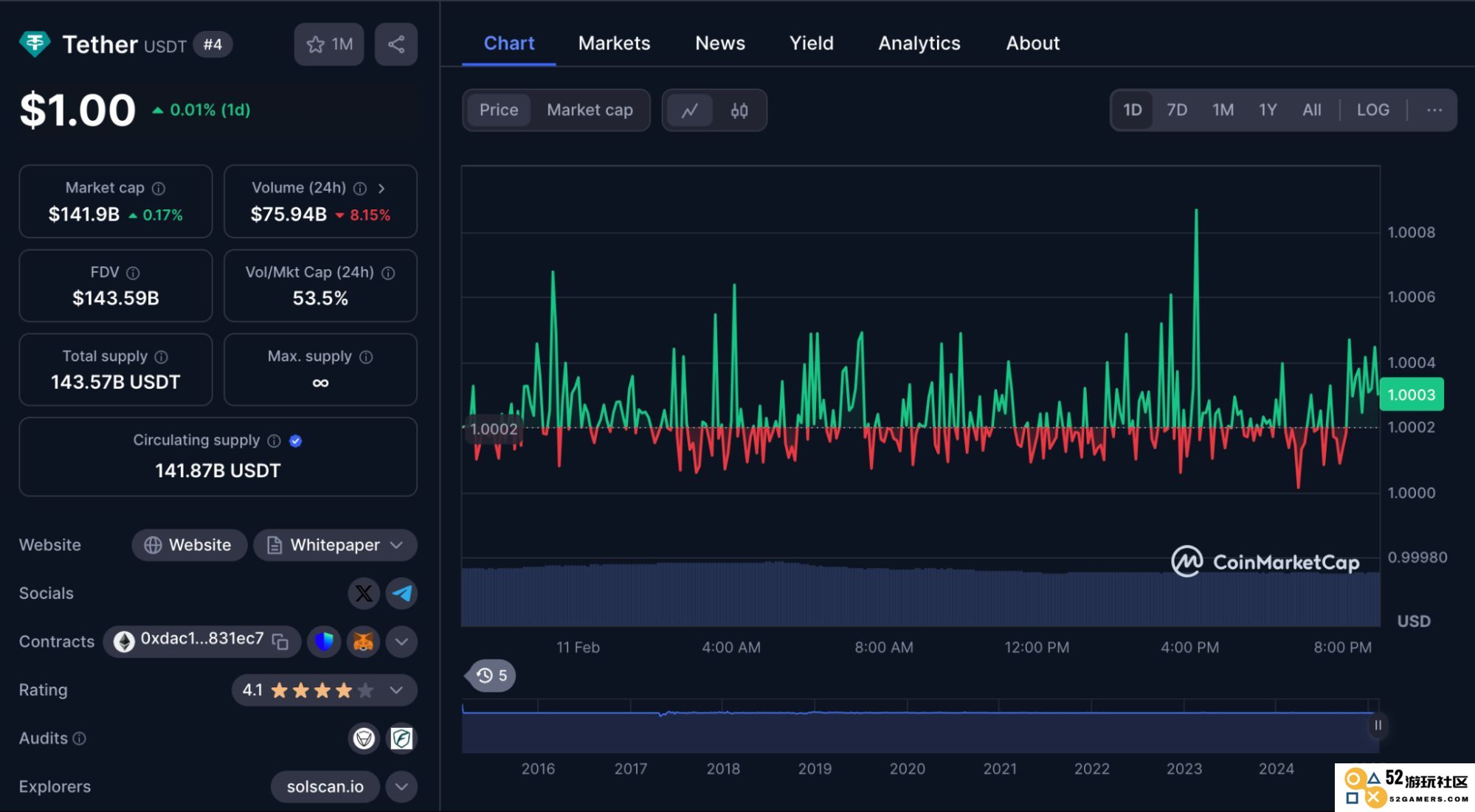Expand more explorers chevron

tap(401, 787)
